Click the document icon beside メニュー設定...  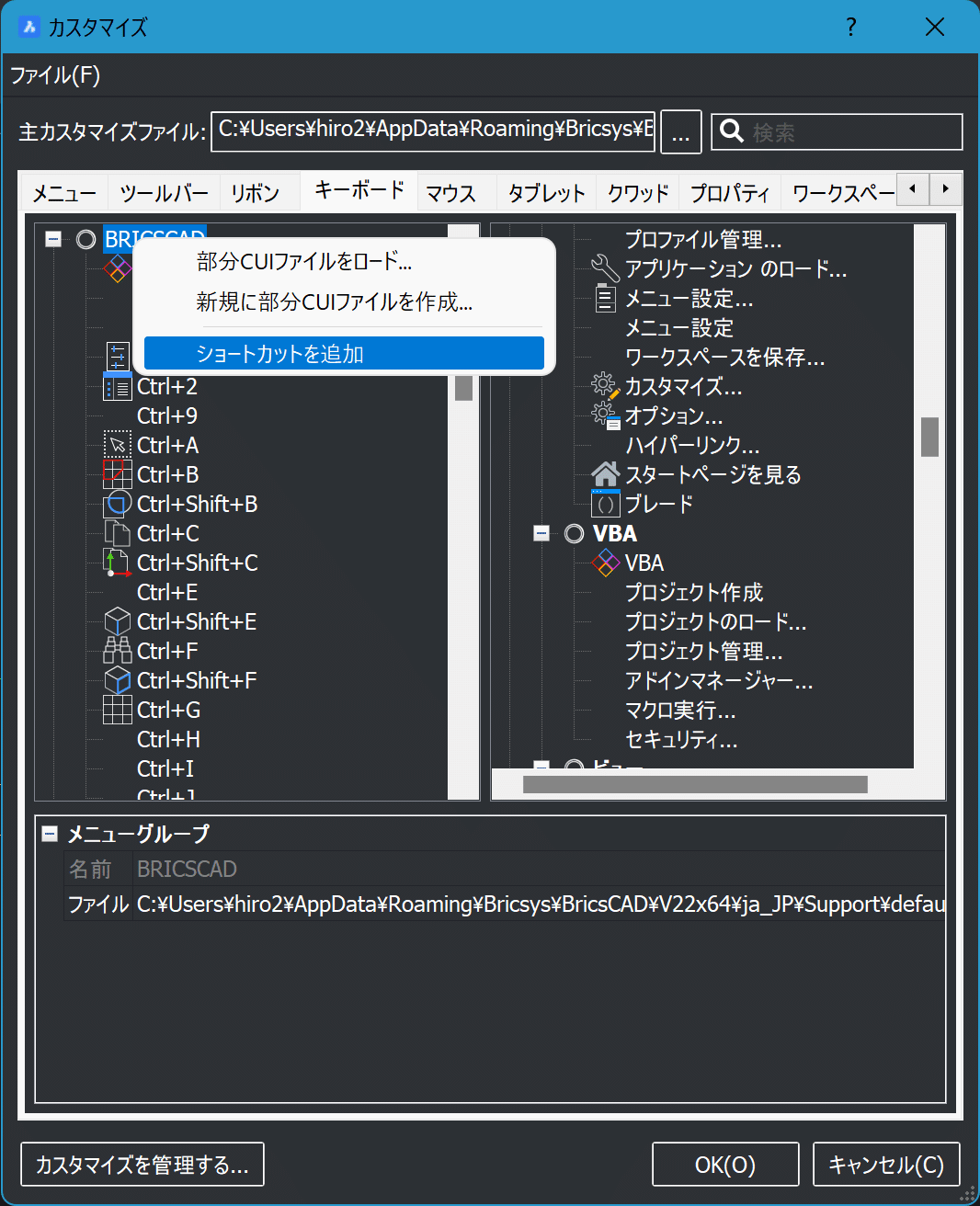[x=606, y=298]
